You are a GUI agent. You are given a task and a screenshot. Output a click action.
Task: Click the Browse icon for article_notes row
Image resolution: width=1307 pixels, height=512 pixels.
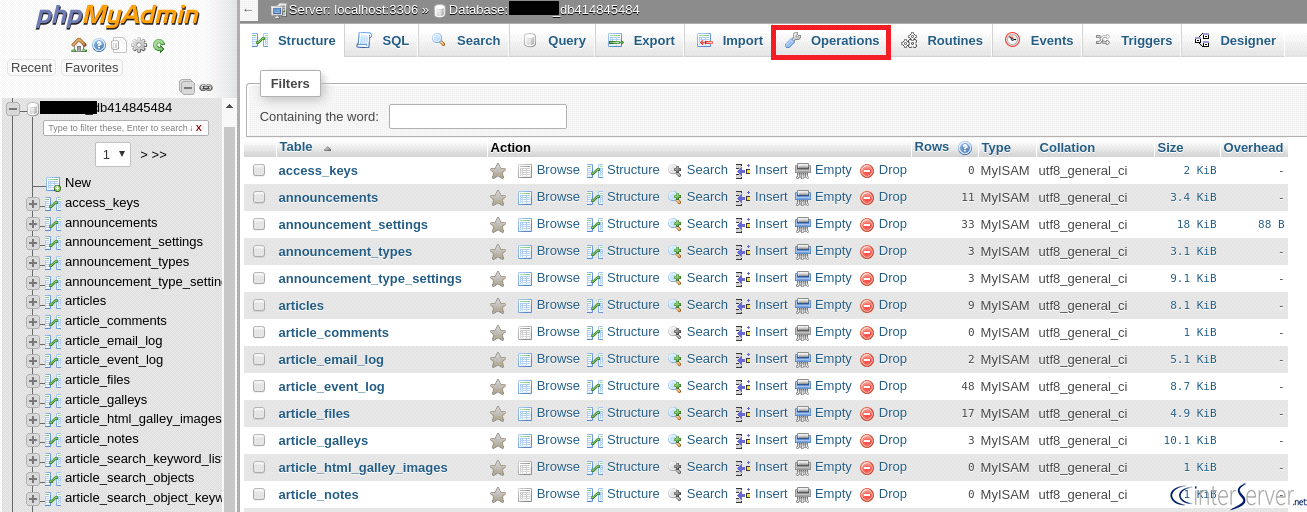tap(525, 495)
